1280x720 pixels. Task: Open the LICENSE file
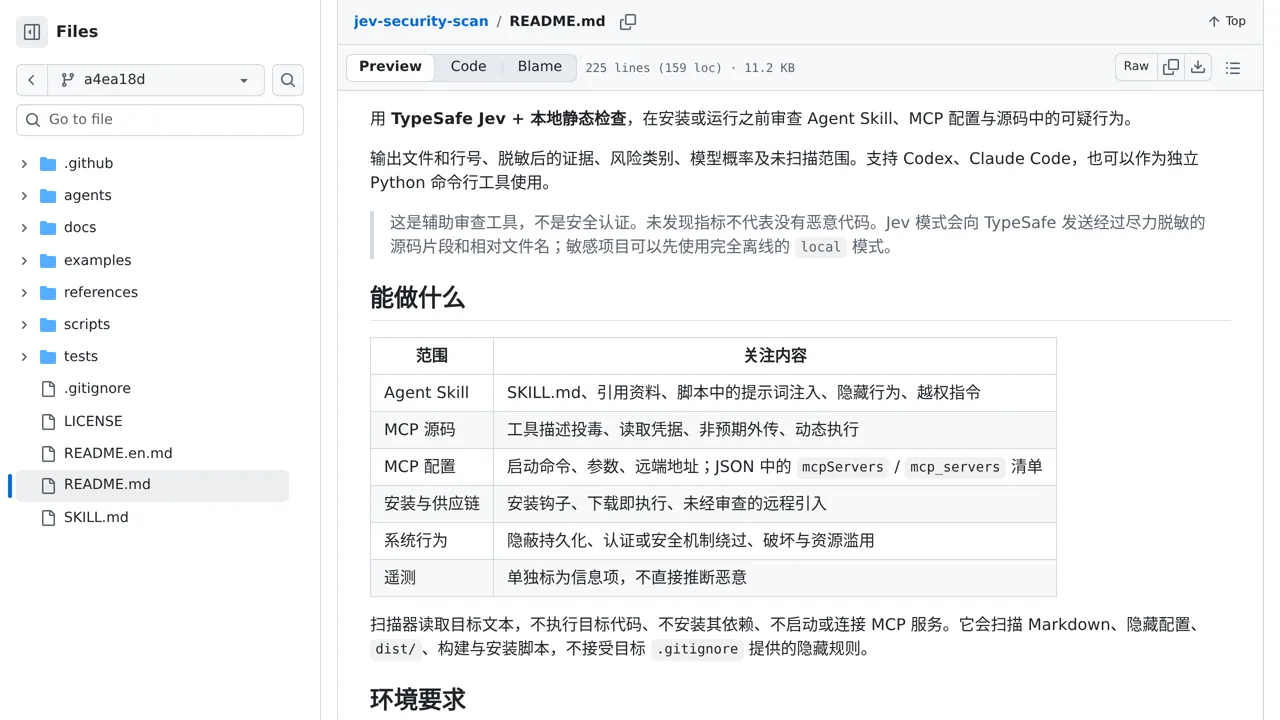(93, 421)
